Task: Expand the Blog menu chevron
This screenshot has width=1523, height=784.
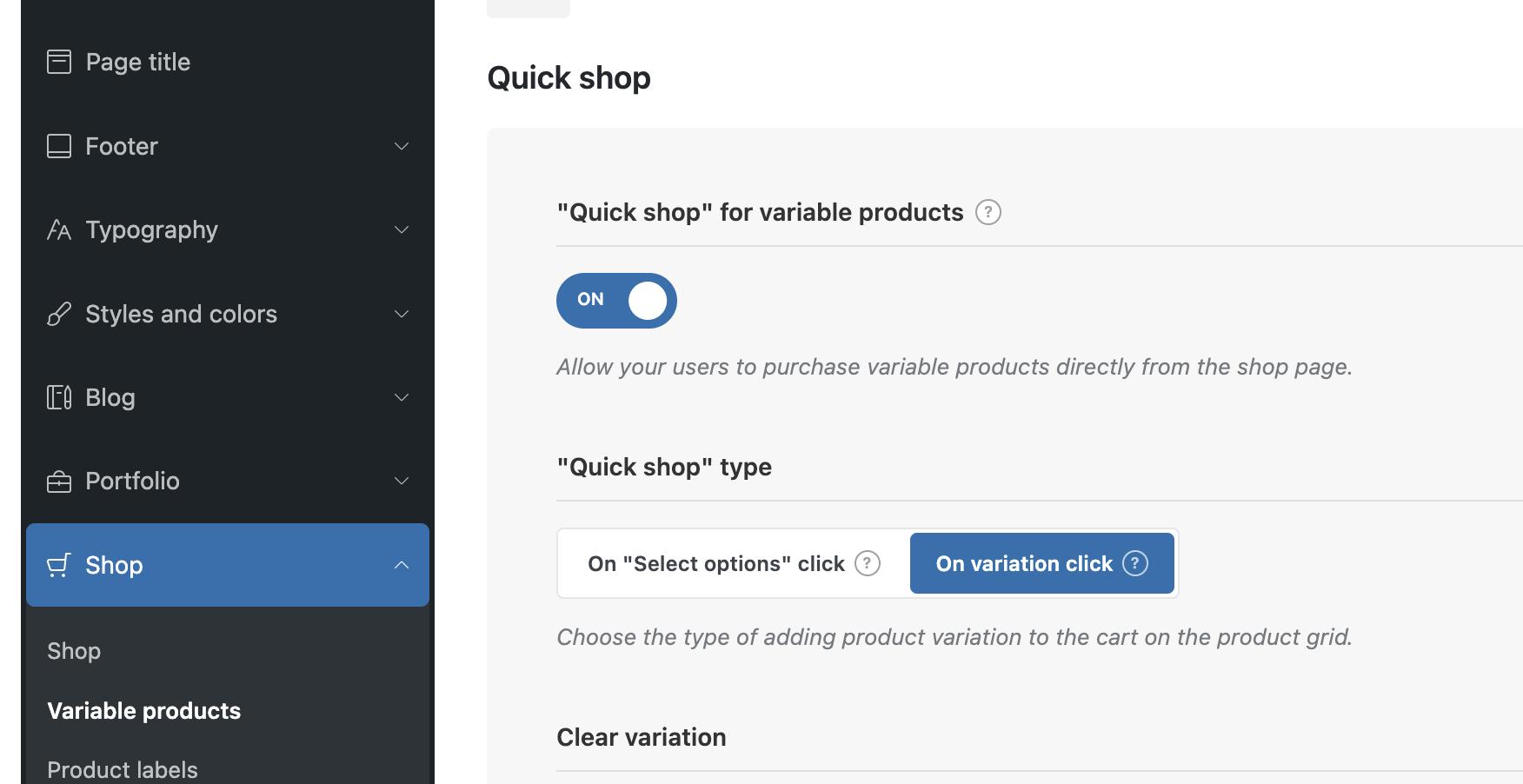Action: [402, 397]
